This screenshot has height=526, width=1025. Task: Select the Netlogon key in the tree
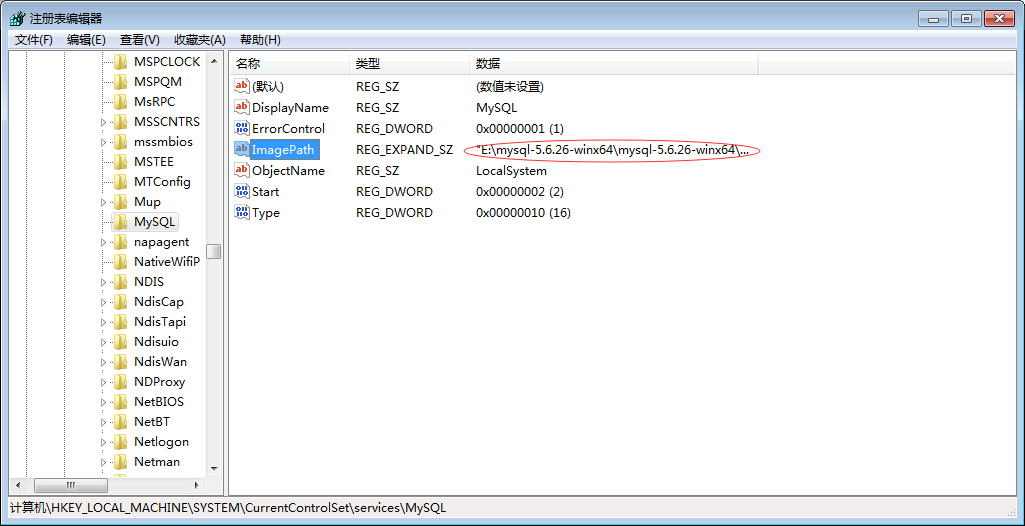point(161,442)
